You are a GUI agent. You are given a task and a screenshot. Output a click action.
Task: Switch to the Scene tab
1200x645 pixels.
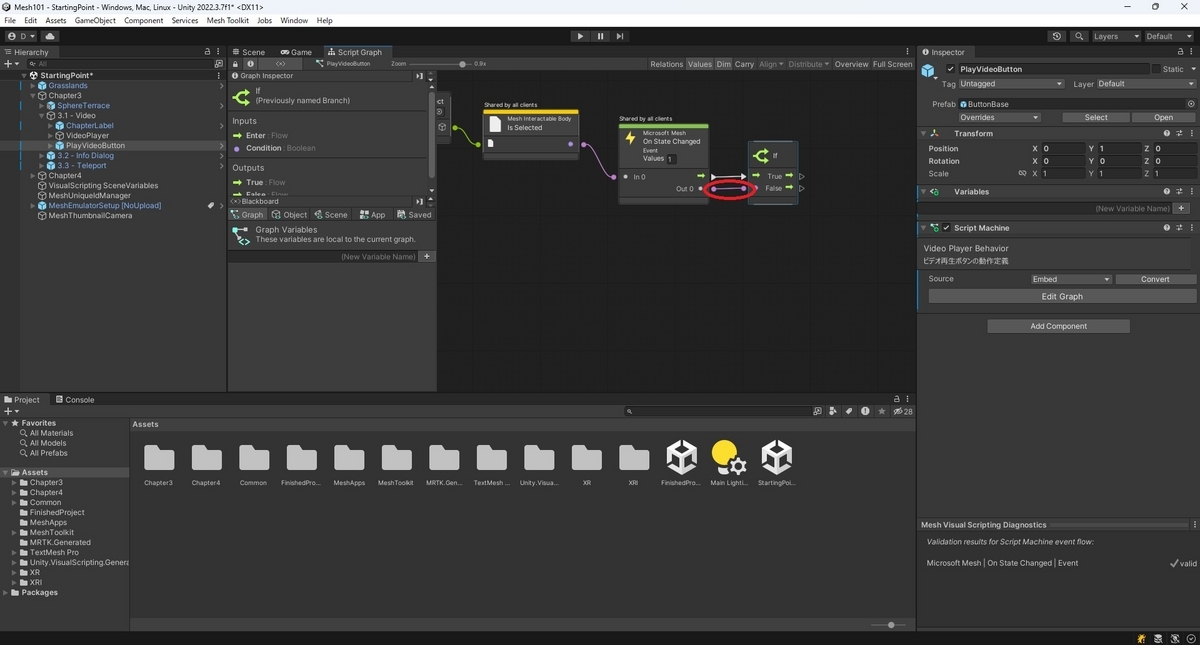(x=248, y=52)
